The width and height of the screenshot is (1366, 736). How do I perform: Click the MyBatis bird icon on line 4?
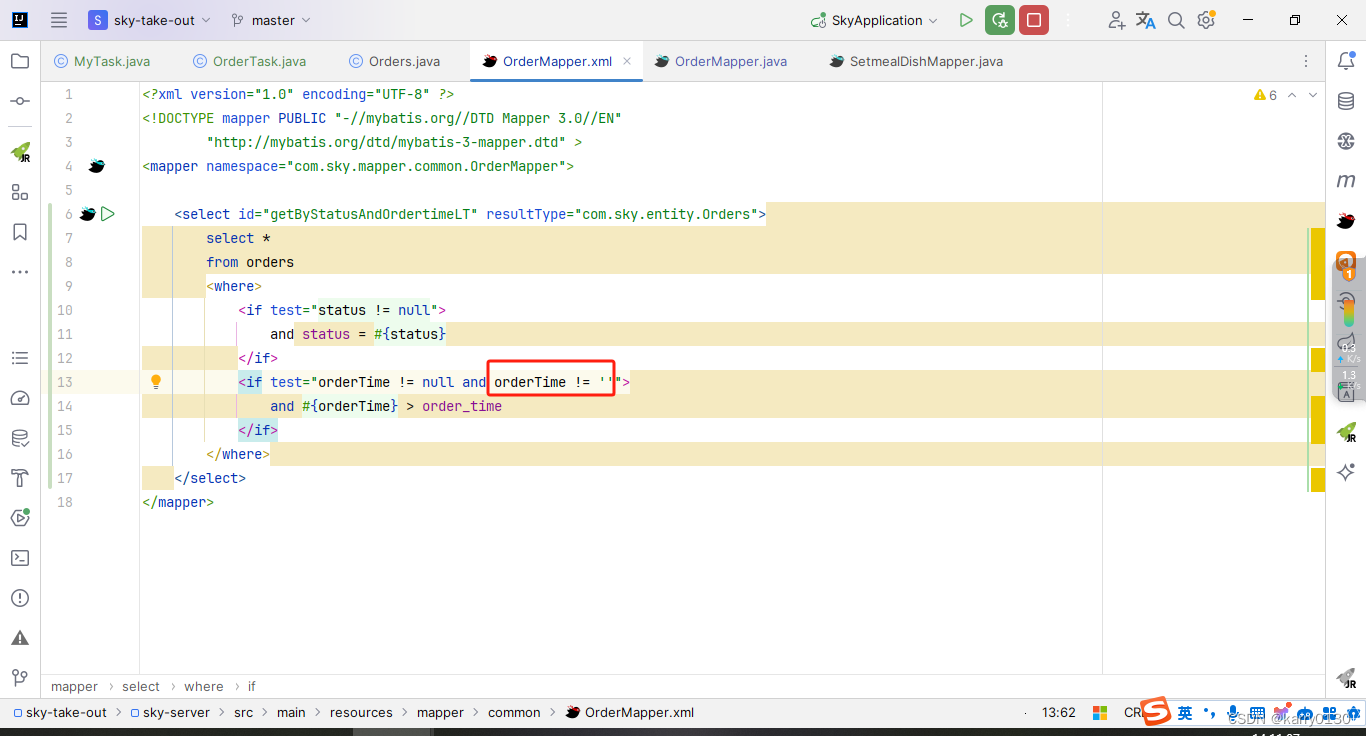pos(96,165)
